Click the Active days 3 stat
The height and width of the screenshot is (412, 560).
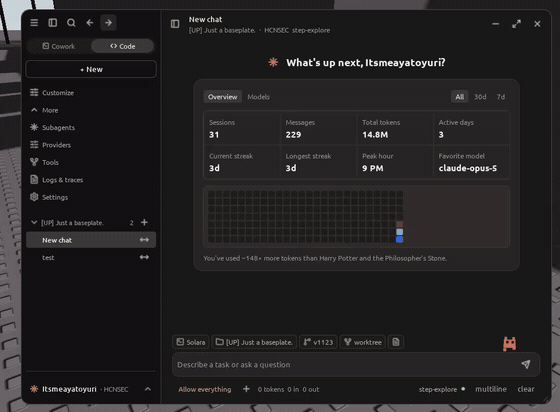[x=471, y=129]
